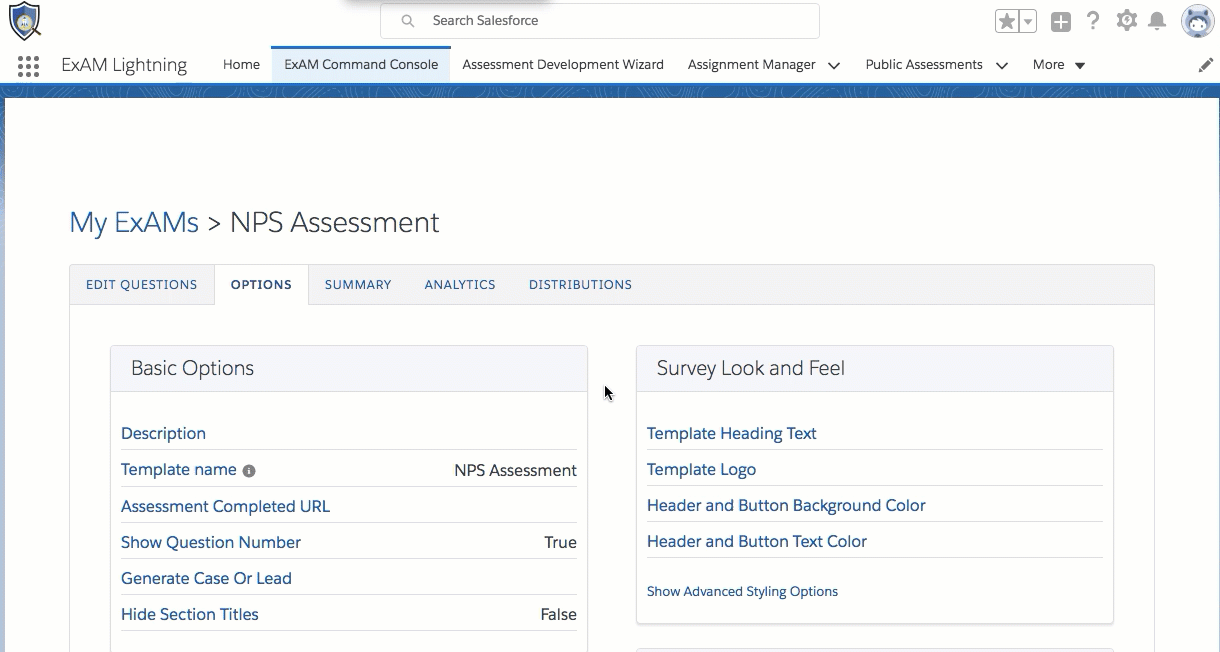The width and height of the screenshot is (1220, 652).
Task: Open the favorites list dropdown arrow
Action: (x=1028, y=21)
